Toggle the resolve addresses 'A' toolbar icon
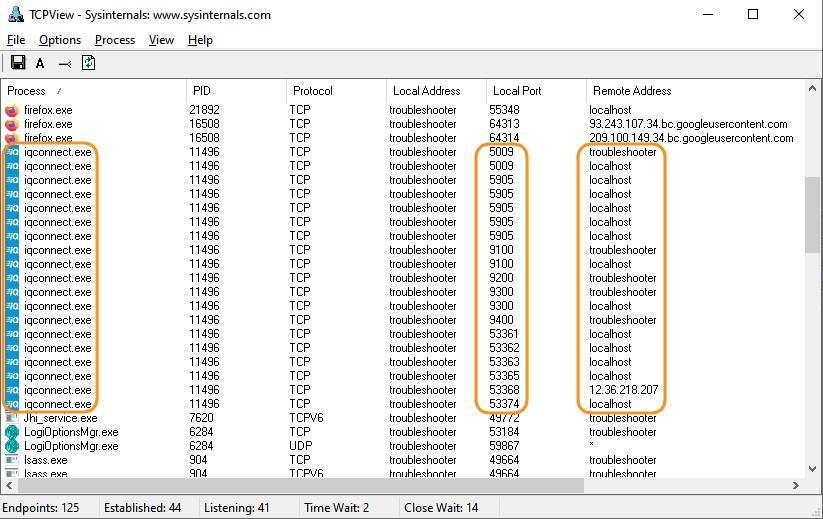 coord(40,63)
